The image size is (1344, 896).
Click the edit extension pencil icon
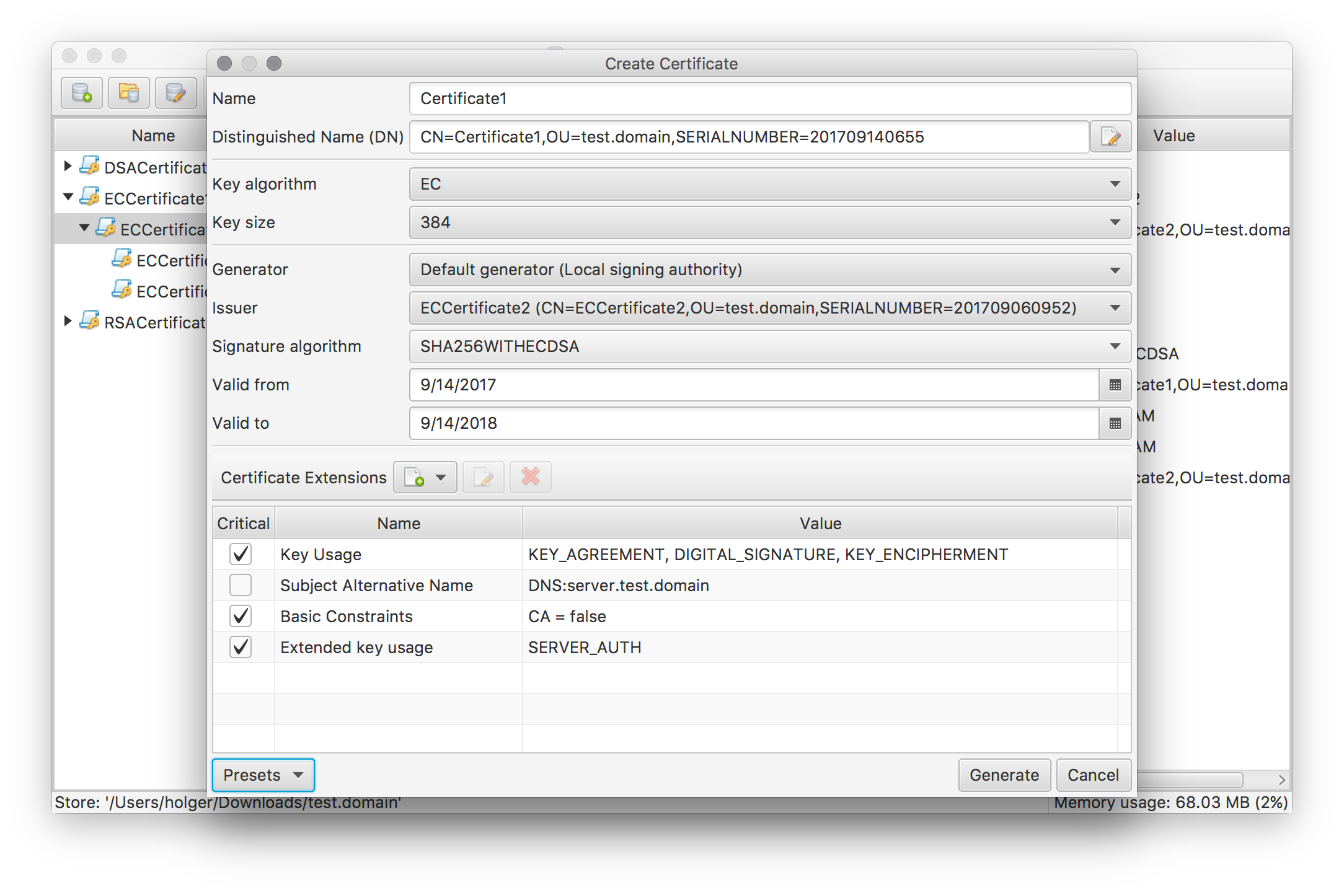point(484,477)
